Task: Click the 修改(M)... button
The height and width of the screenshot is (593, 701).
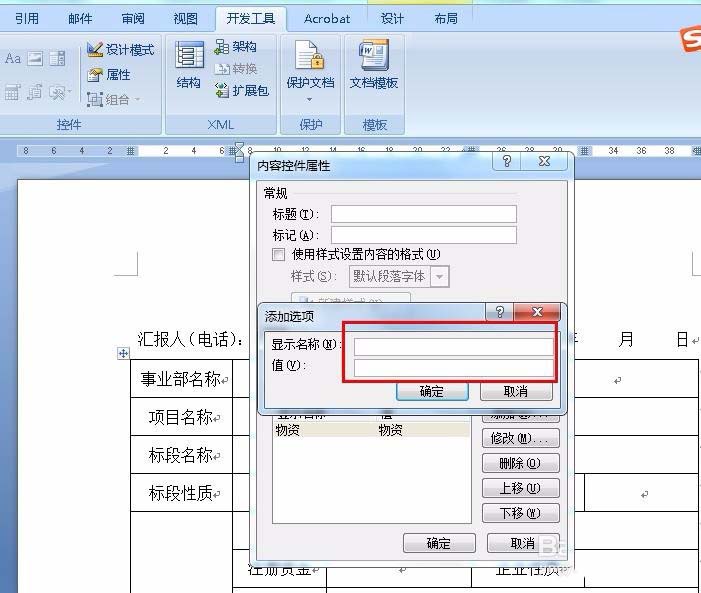Action: (520, 438)
